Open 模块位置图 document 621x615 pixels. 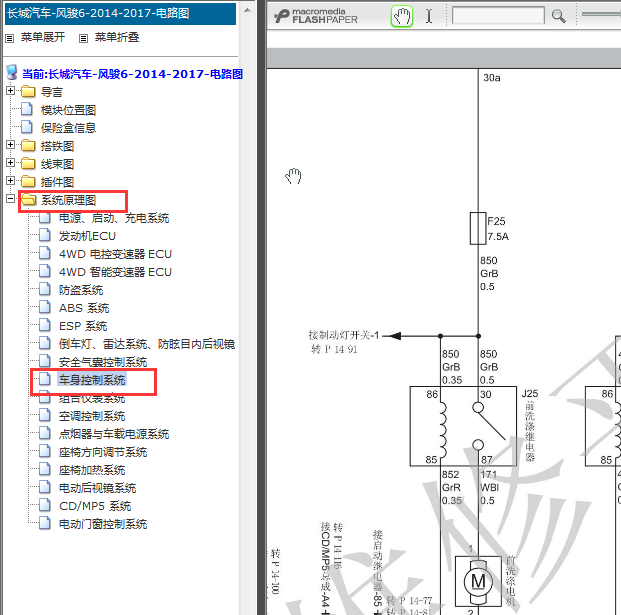tap(69, 110)
